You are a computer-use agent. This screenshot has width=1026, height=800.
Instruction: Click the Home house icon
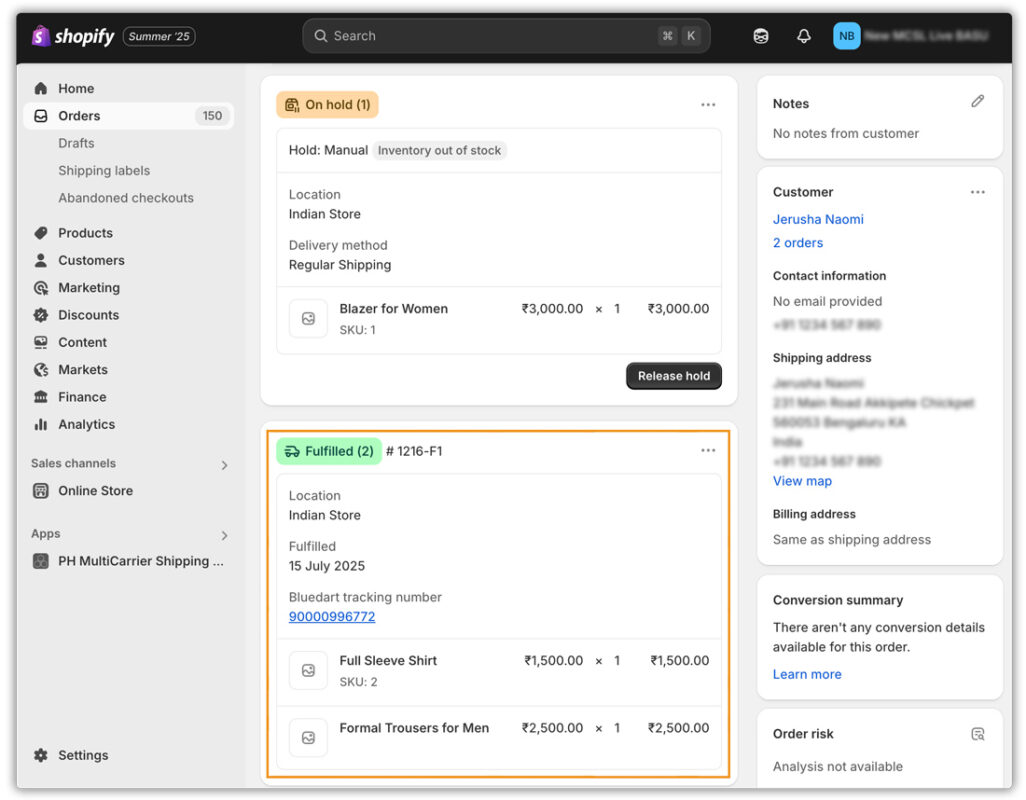point(41,88)
